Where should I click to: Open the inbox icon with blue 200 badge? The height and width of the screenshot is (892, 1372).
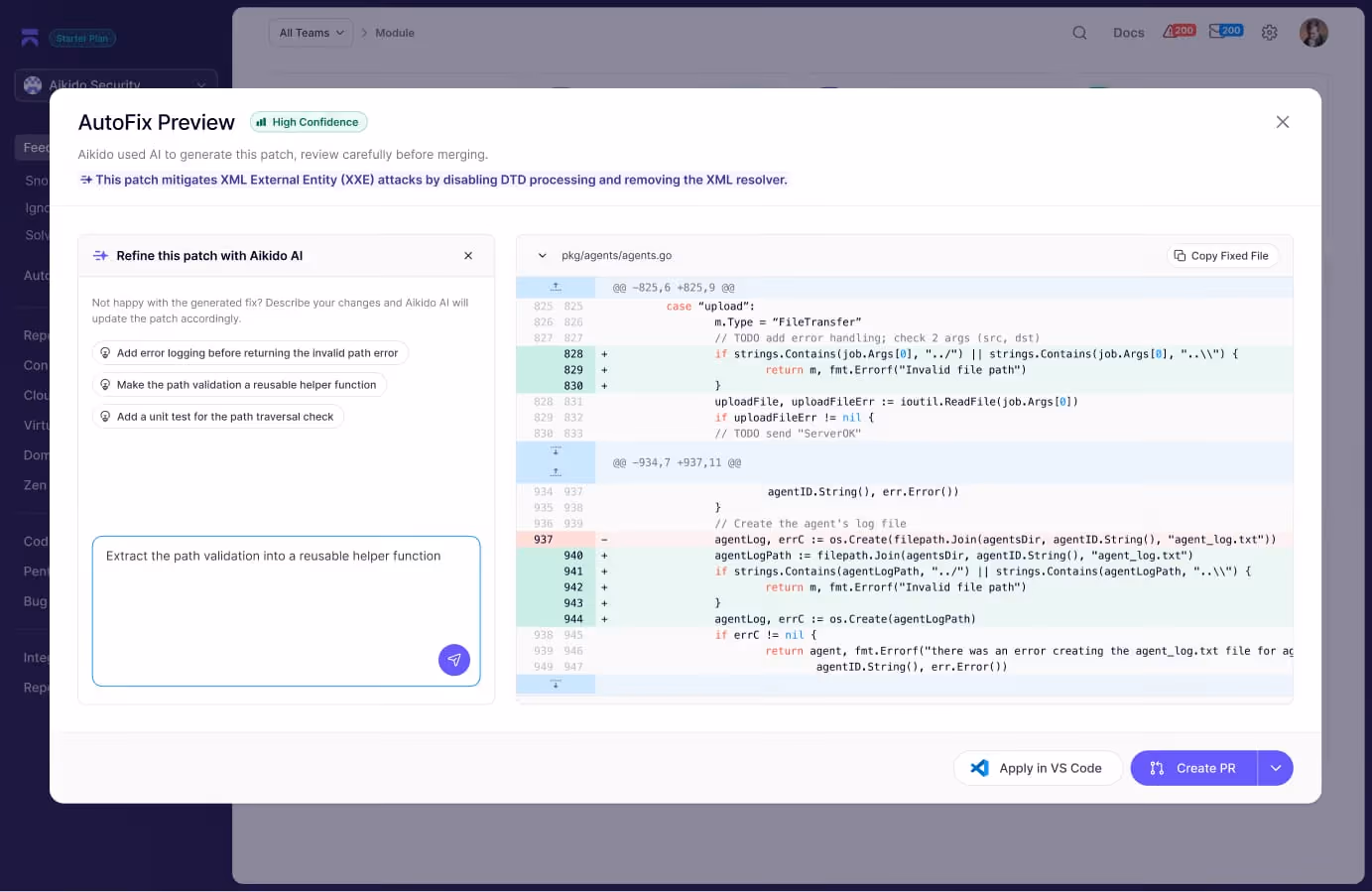click(1224, 31)
